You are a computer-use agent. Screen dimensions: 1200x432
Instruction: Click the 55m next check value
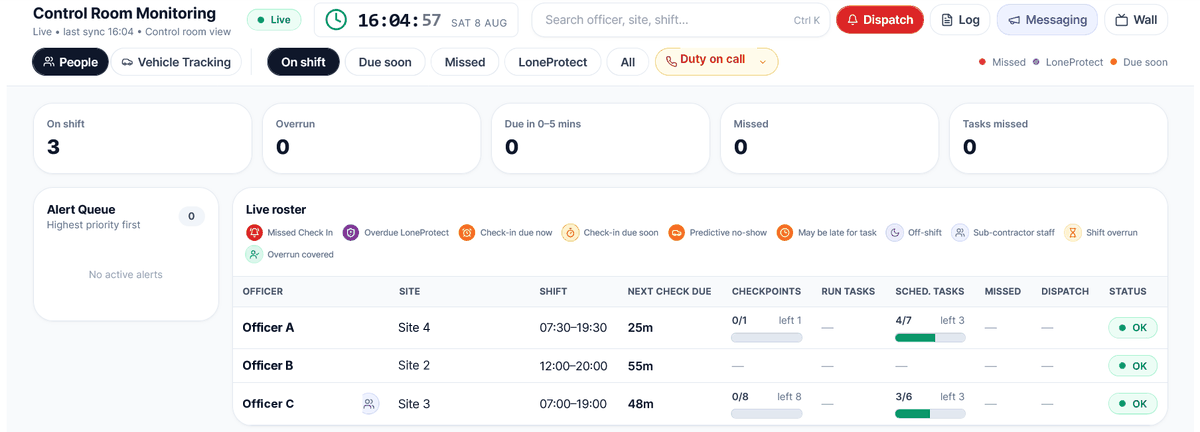[640, 366]
